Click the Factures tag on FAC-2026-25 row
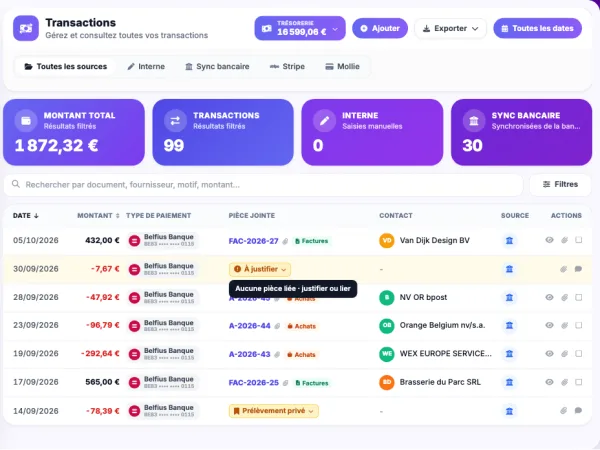Screen dimensions: 600x450 [x=312, y=383]
